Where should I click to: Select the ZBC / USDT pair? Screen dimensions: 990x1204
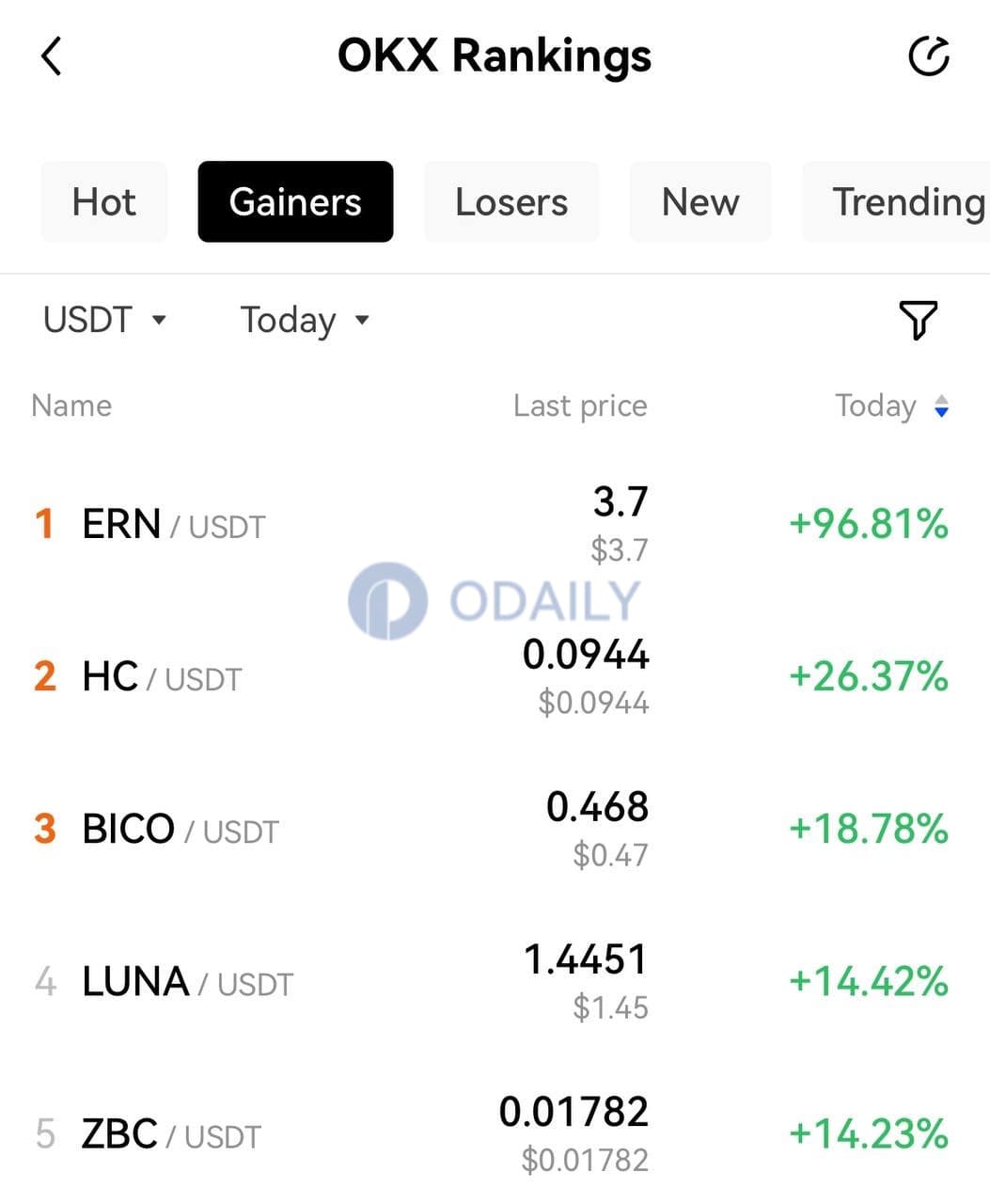[x=495, y=1133]
